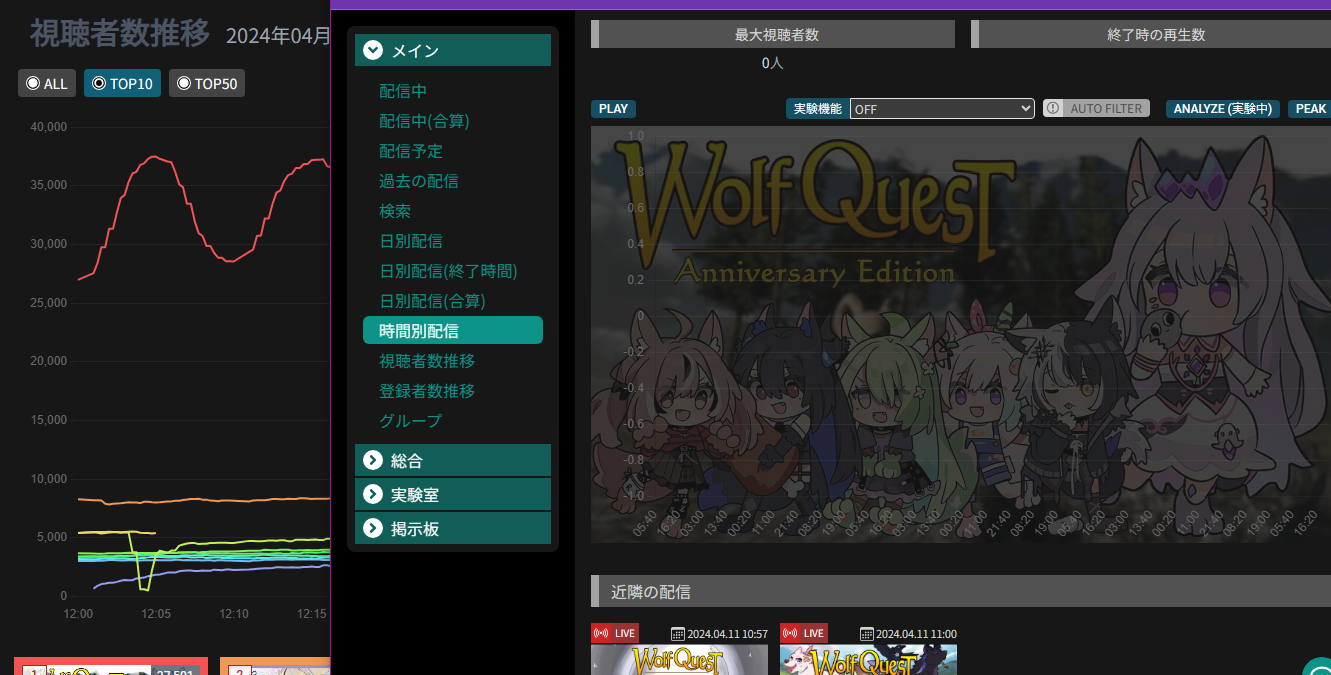This screenshot has height=675, width=1331.
Task: Select the TOP10 radio button
Action: pyautogui.click(x=98, y=84)
